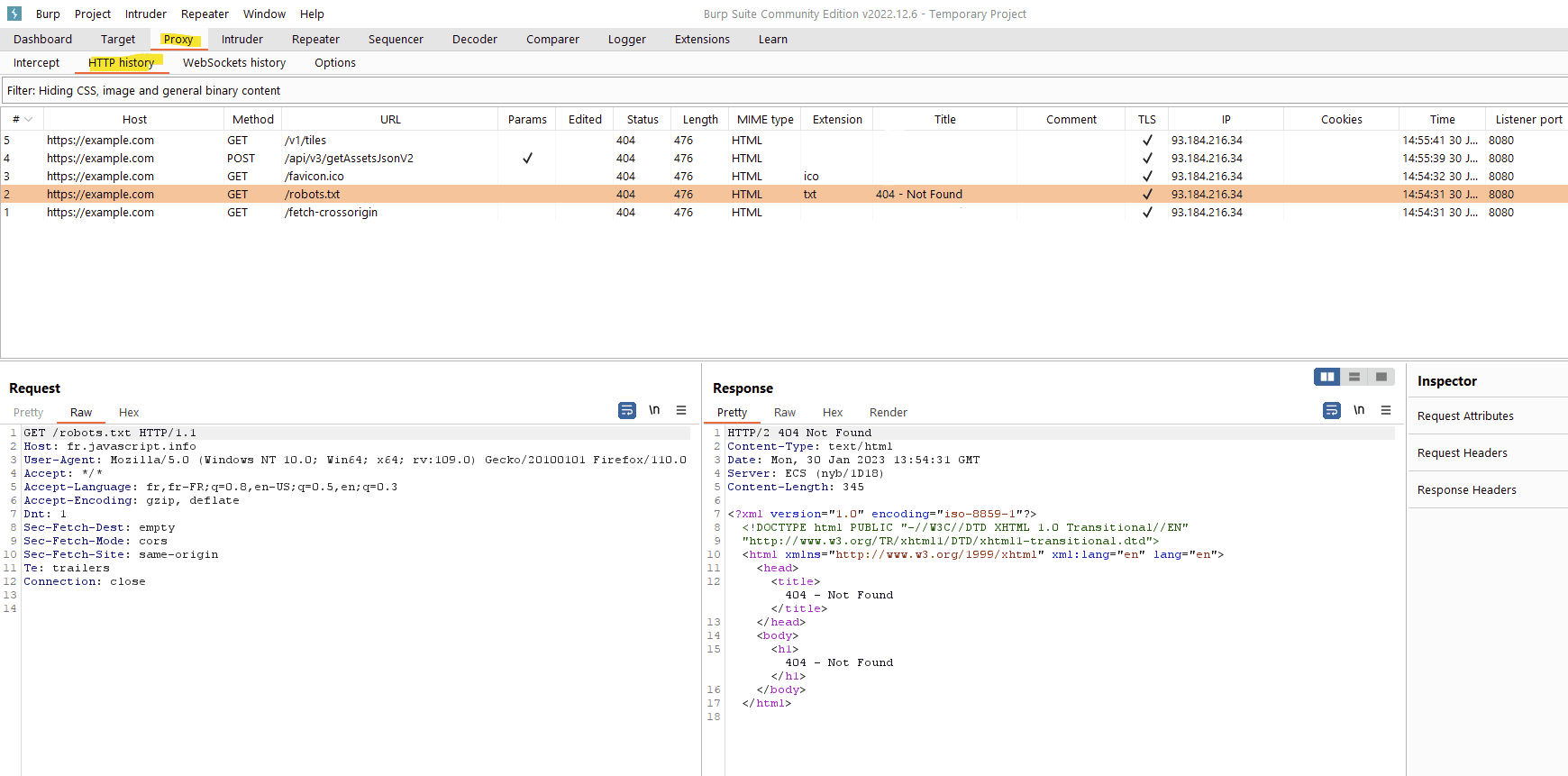Go to the Intruder tool tab
This screenshot has width=1568, height=776.
click(242, 40)
